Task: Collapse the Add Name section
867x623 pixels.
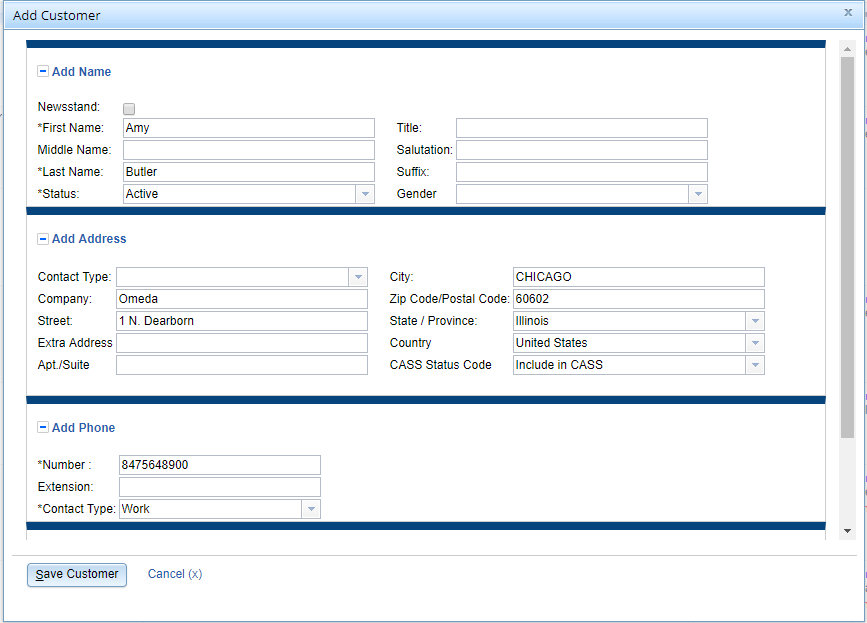Action: click(43, 72)
